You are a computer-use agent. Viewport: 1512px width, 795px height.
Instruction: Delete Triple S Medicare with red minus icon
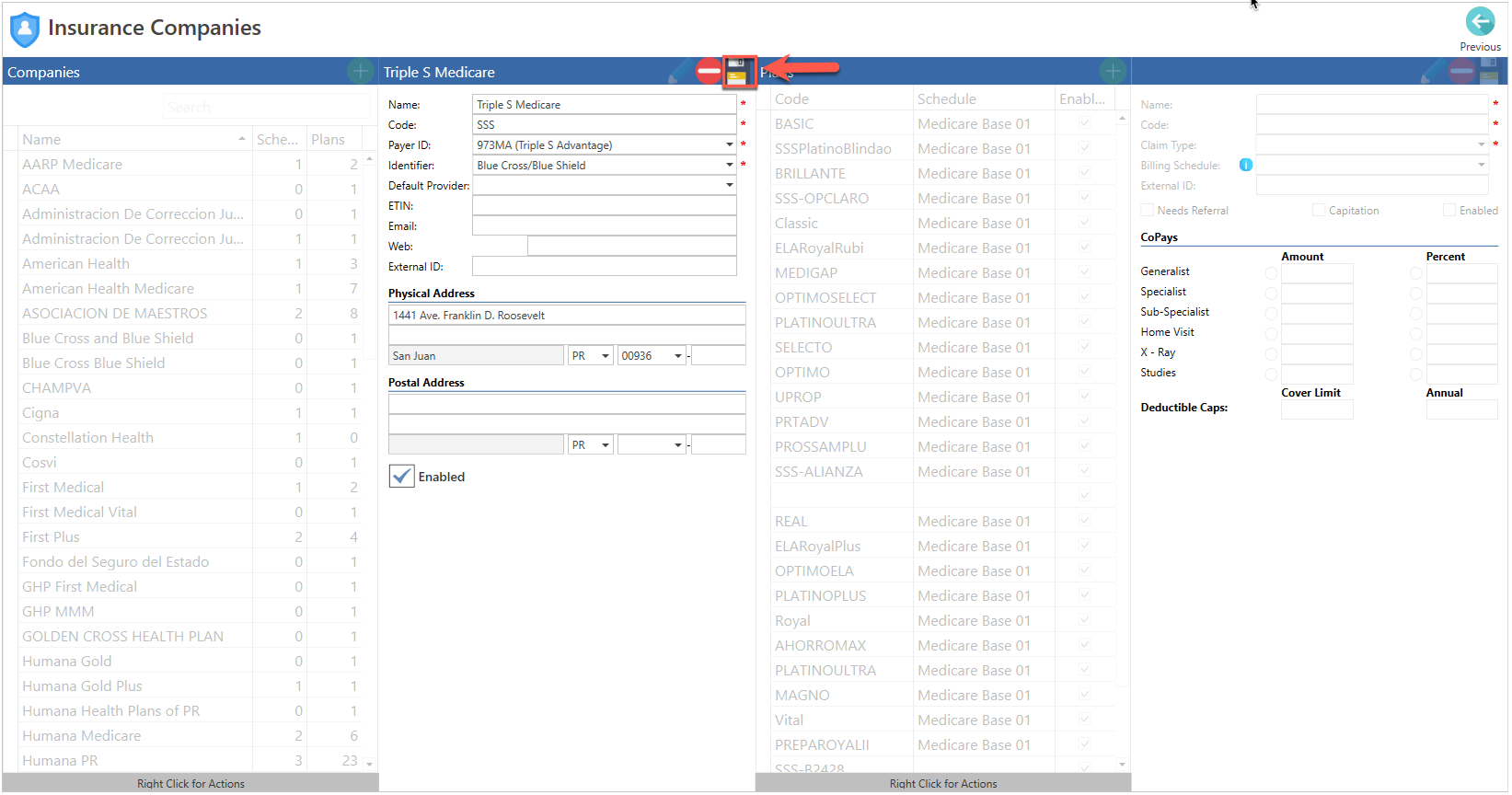(x=709, y=71)
